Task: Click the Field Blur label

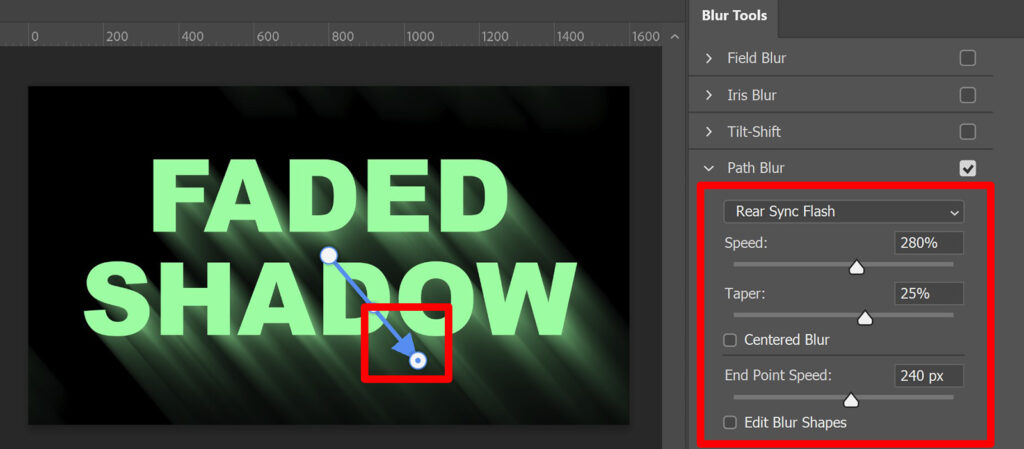Action: [x=756, y=58]
